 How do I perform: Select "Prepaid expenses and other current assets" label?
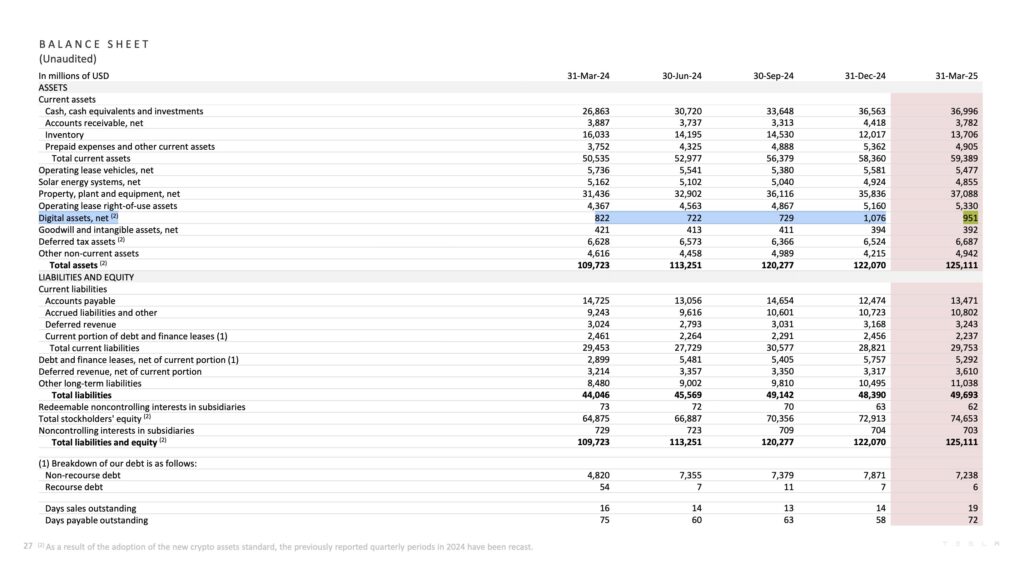coord(130,147)
